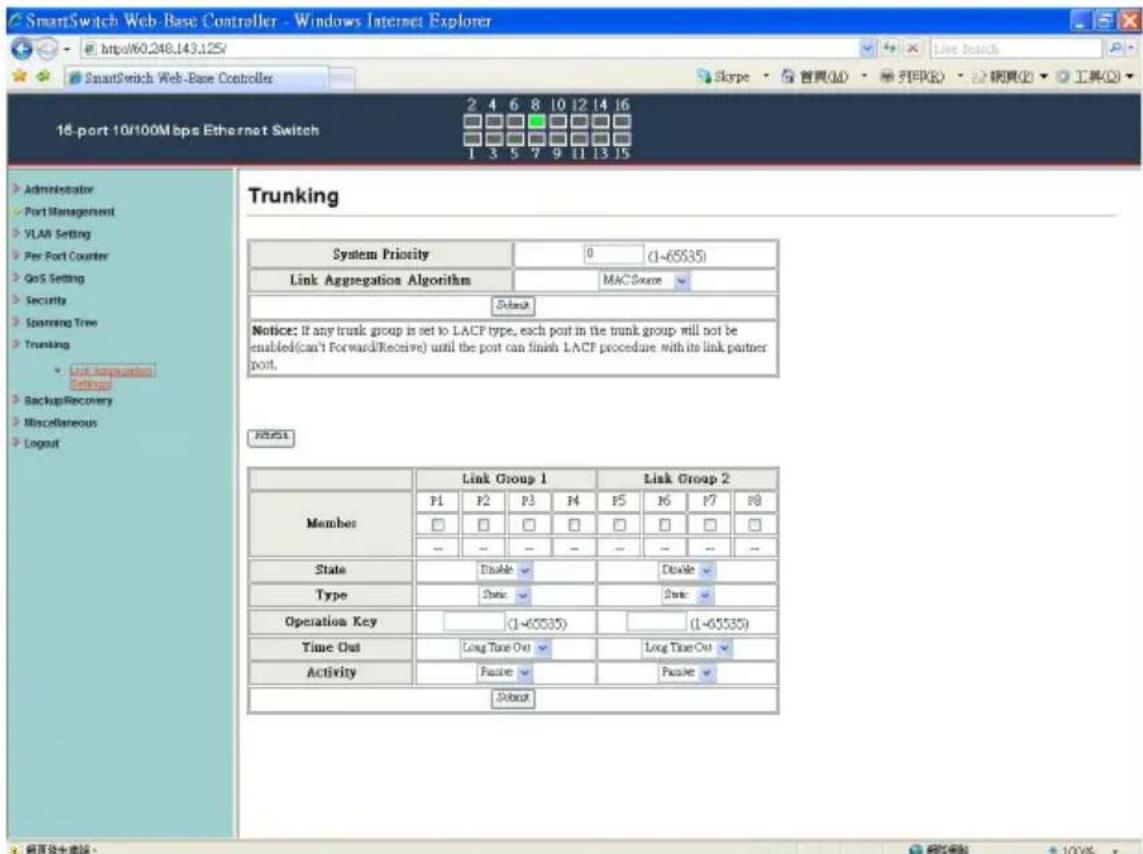Open VLAN Setting in the sidebar

[x=57, y=234]
